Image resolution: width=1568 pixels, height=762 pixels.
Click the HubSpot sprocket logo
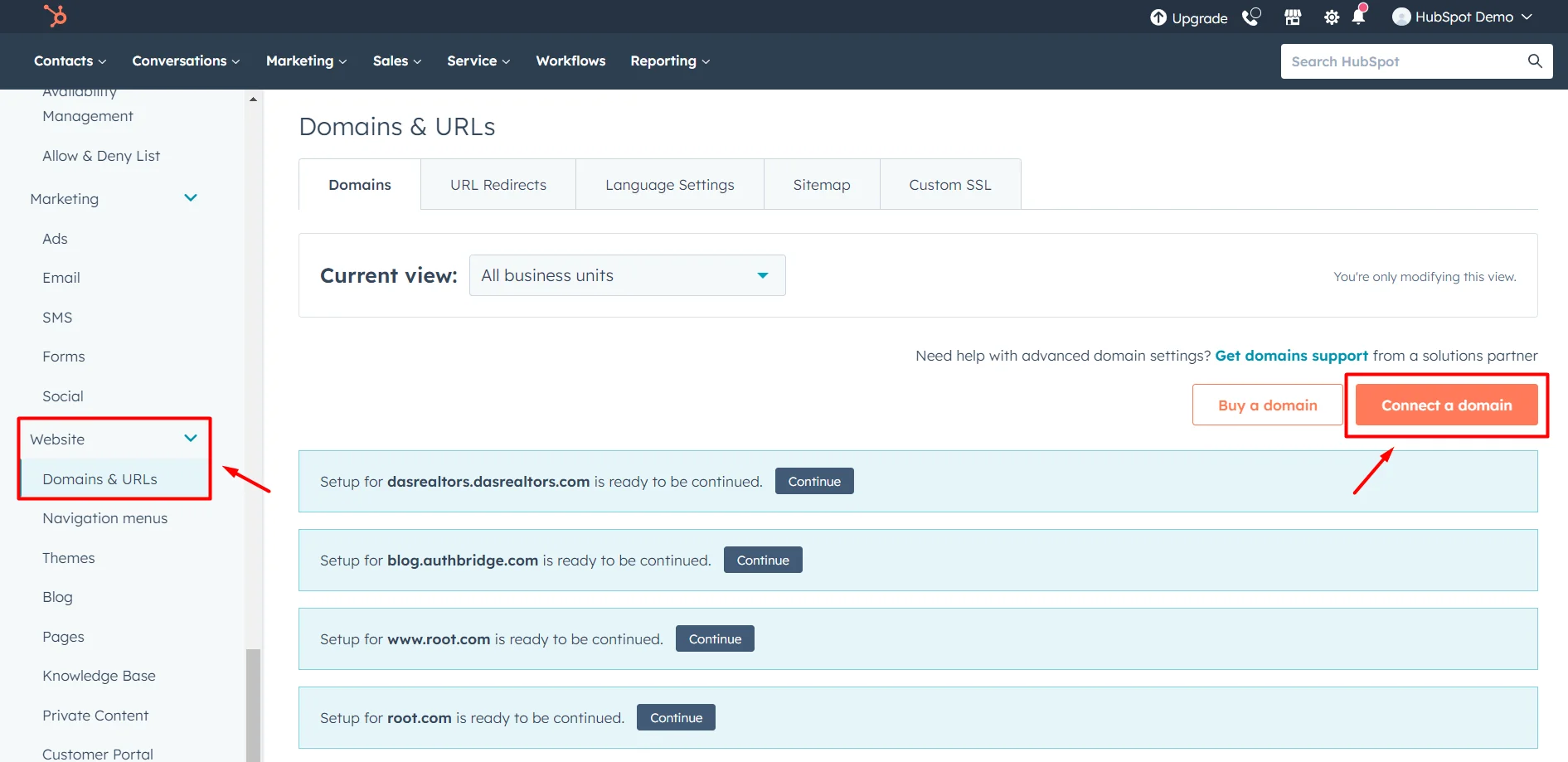pyautogui.click(x=54, y=16)
